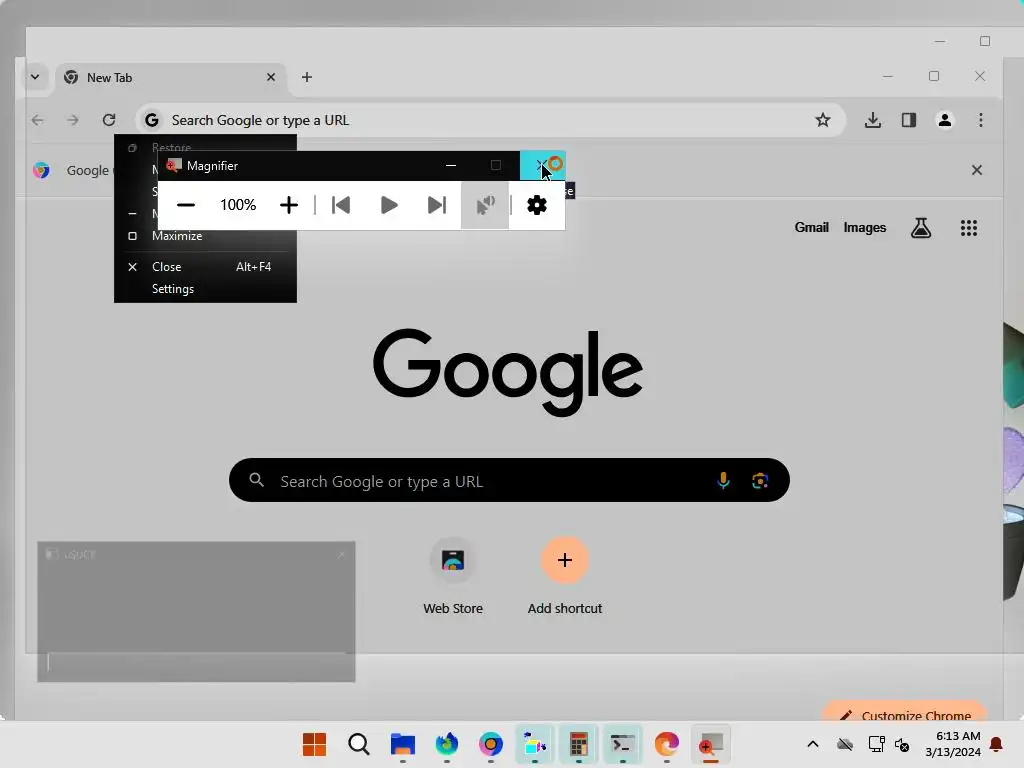Zoom in with the Magnifier plus button
The height and width of the screenshot is (768, 1024).
(289, 205)
